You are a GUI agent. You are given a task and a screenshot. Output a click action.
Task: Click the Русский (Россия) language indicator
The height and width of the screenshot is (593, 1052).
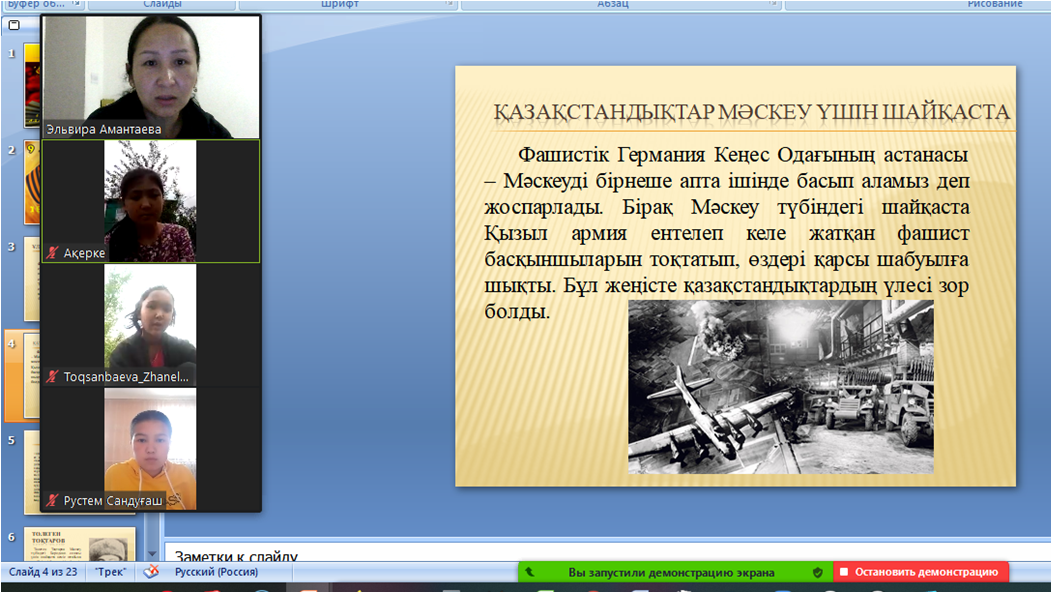click(216, 572)
